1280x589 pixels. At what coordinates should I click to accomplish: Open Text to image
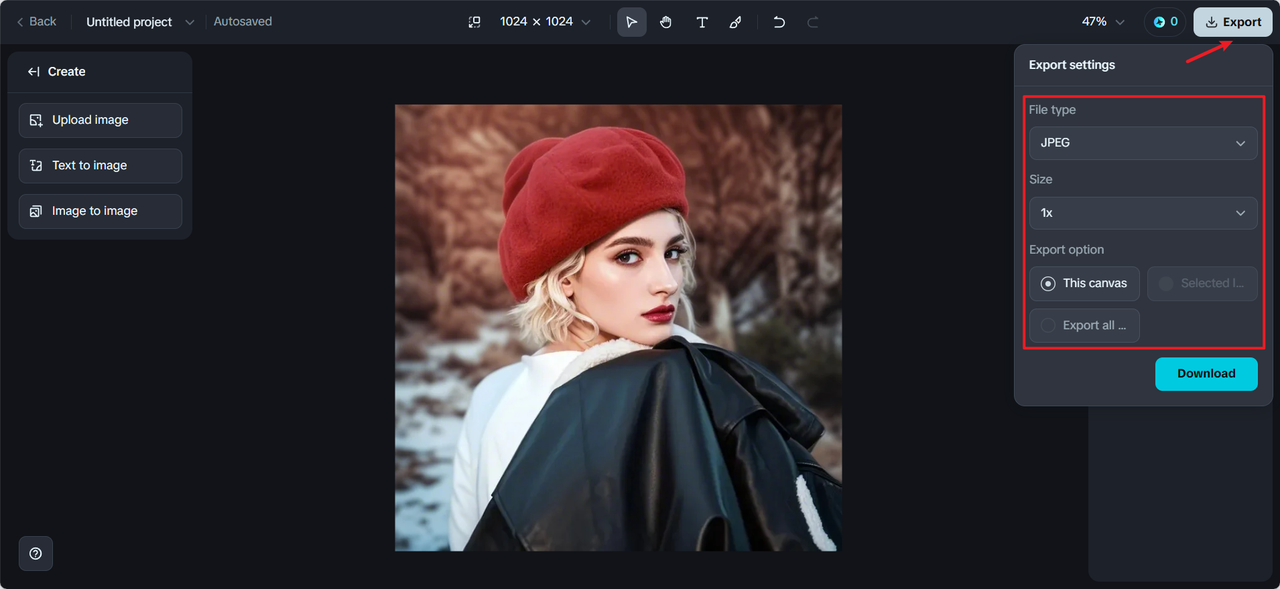100,166
